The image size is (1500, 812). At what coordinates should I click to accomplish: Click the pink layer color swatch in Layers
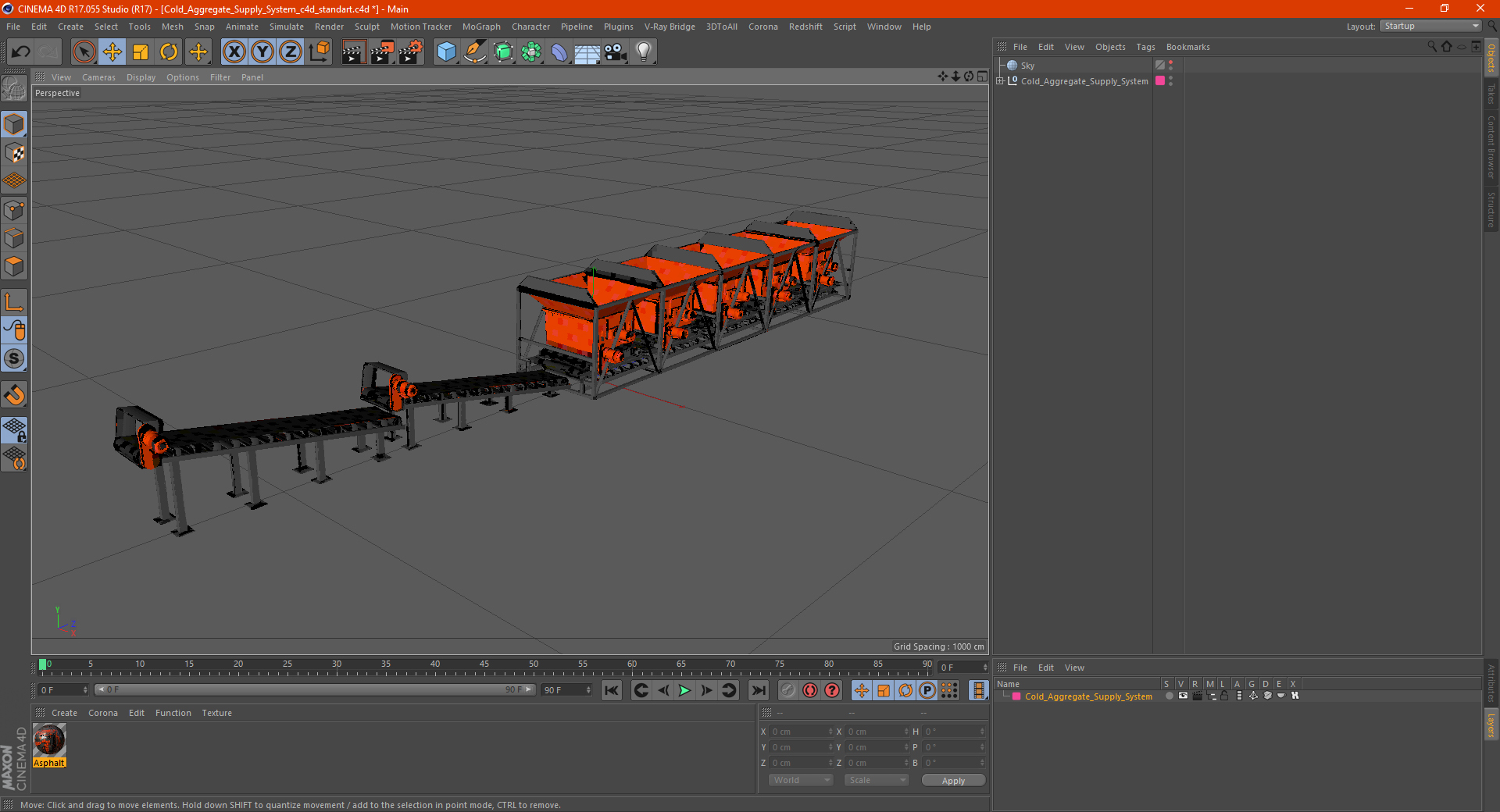(x=1016, y=696)
